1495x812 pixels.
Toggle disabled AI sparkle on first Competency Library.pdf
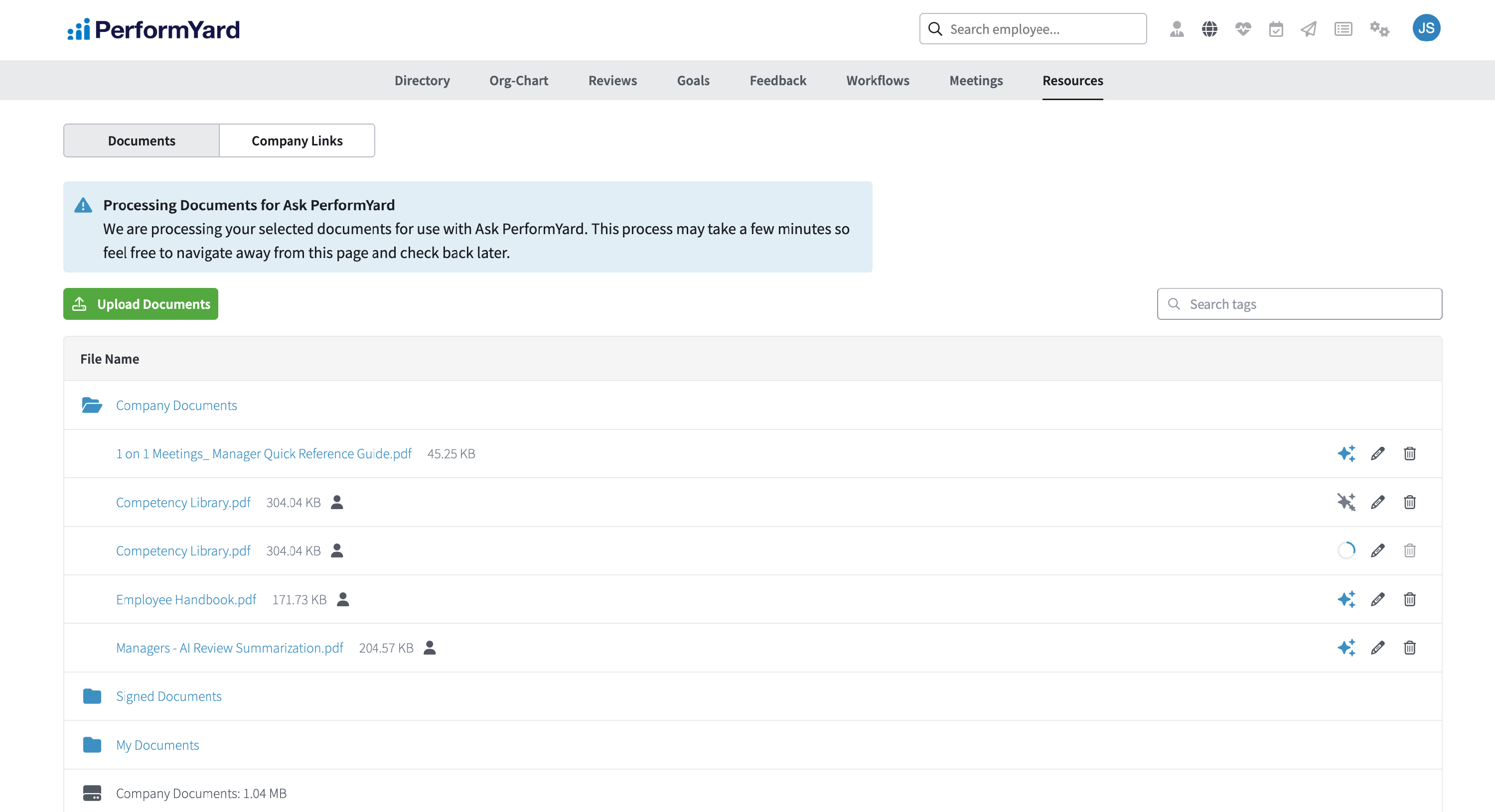tap(1346, 502)
